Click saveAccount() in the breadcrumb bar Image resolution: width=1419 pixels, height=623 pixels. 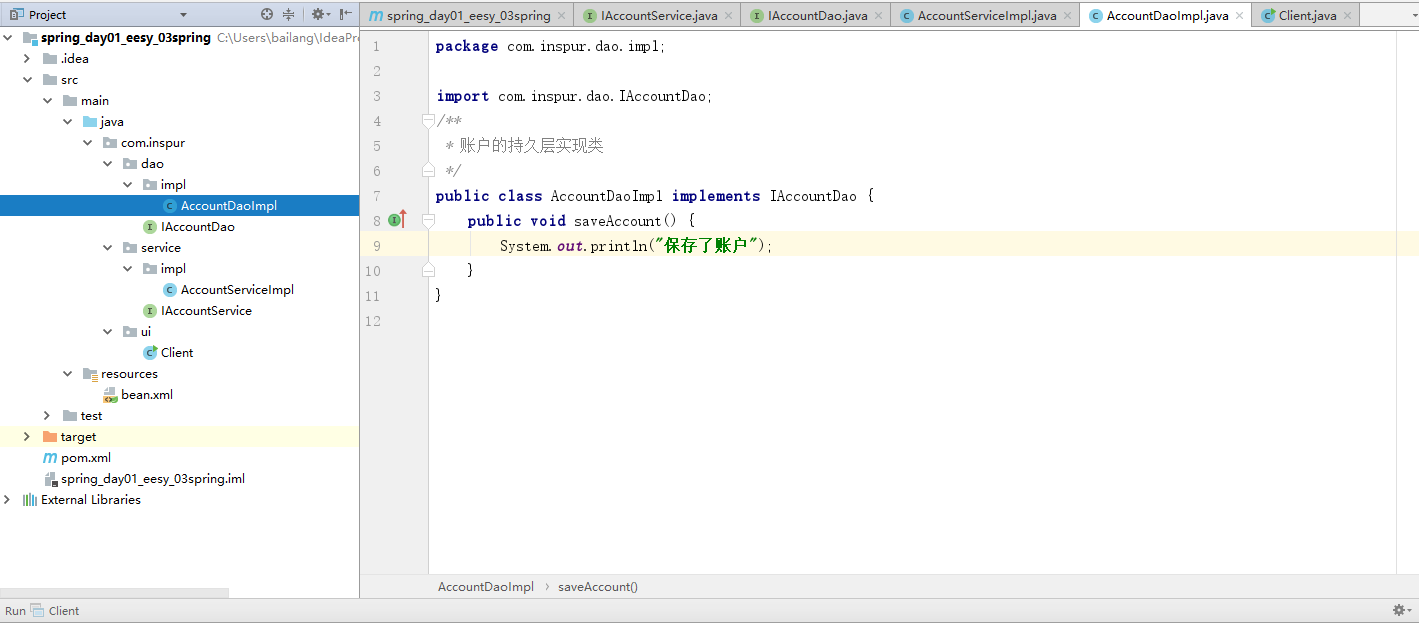pos(598,587)
